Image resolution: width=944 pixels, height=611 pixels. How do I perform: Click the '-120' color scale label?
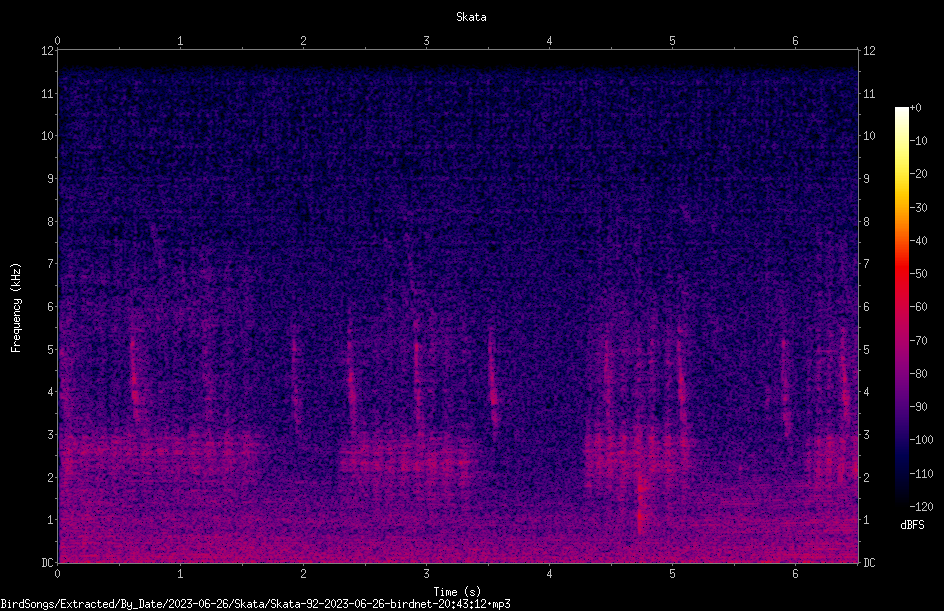(x=921, y=507)
